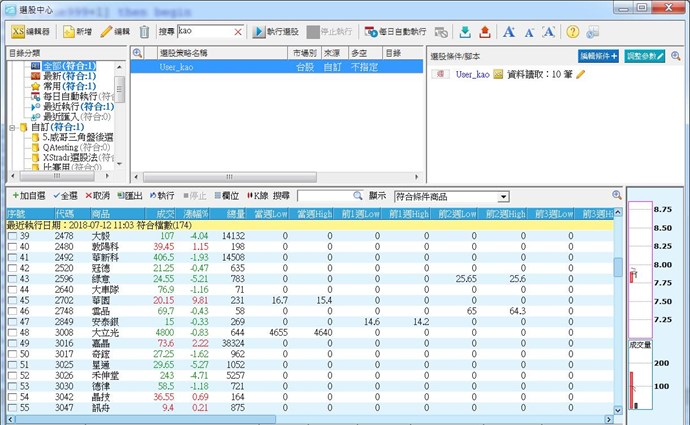Tick the checkbox for row 48 大立光
Screen dimensions: 690x425
click(11, 333)
